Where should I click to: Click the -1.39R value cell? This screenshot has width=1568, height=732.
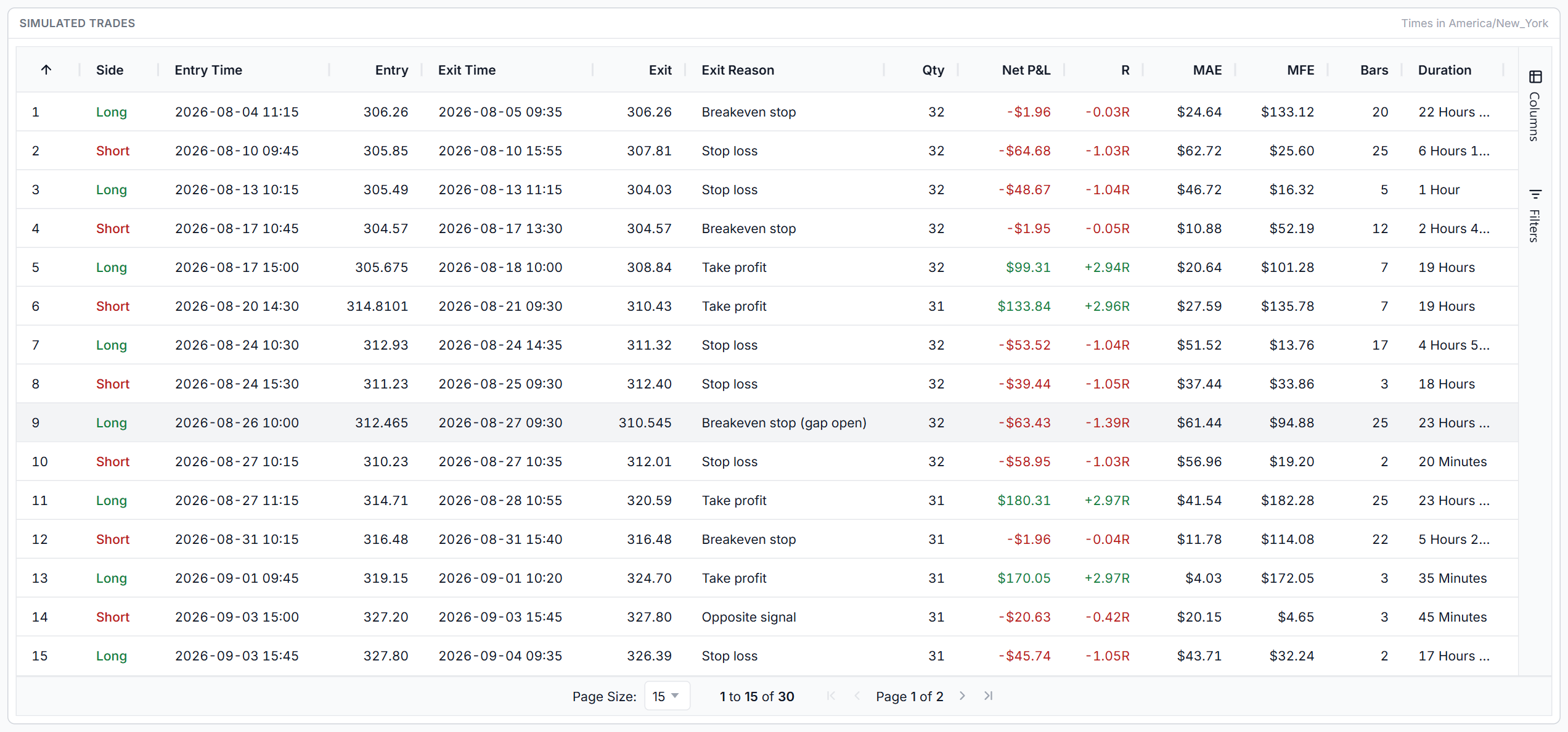click(1107, 423)
